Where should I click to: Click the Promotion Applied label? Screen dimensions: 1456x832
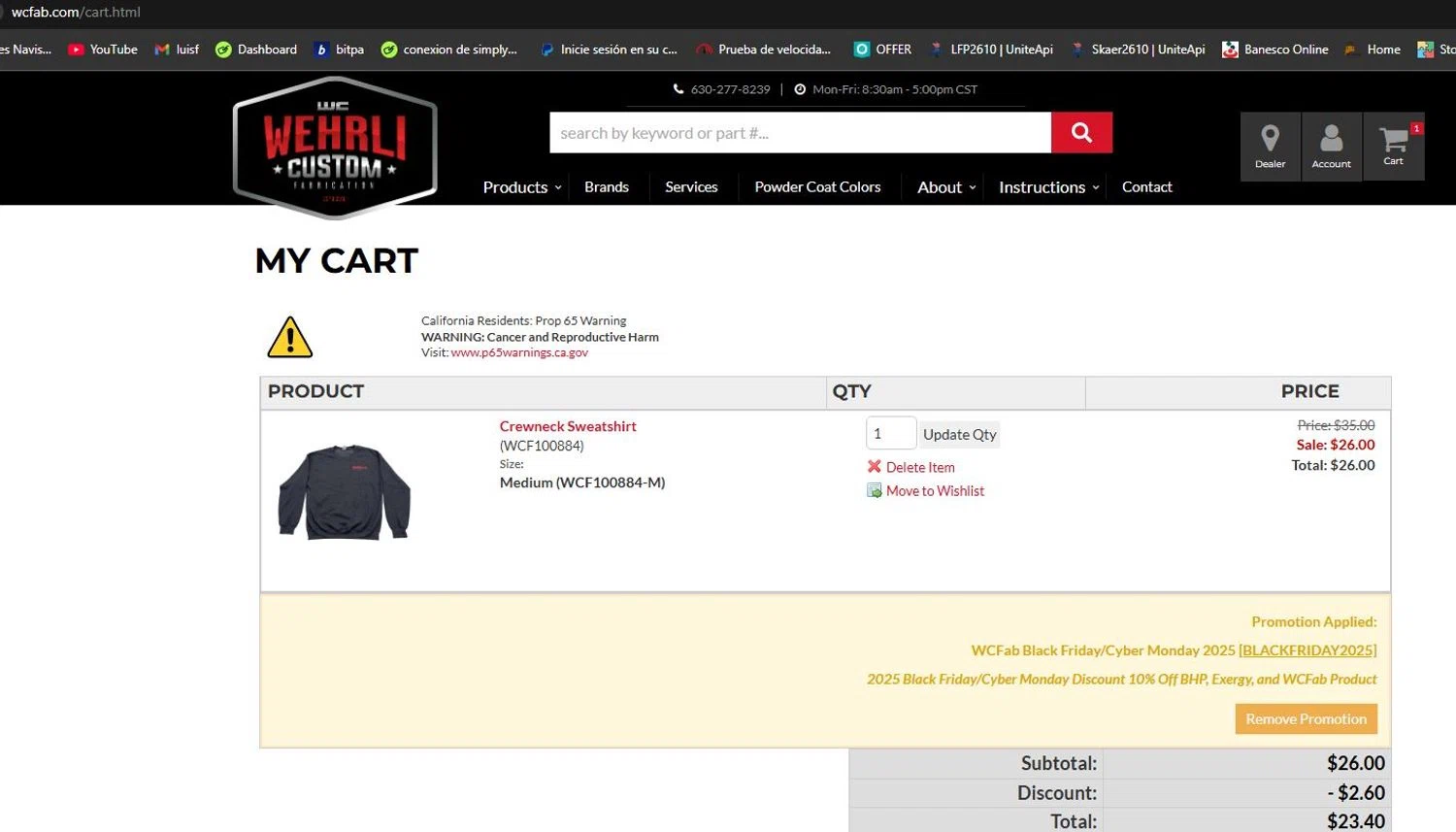coord(1313,621)
